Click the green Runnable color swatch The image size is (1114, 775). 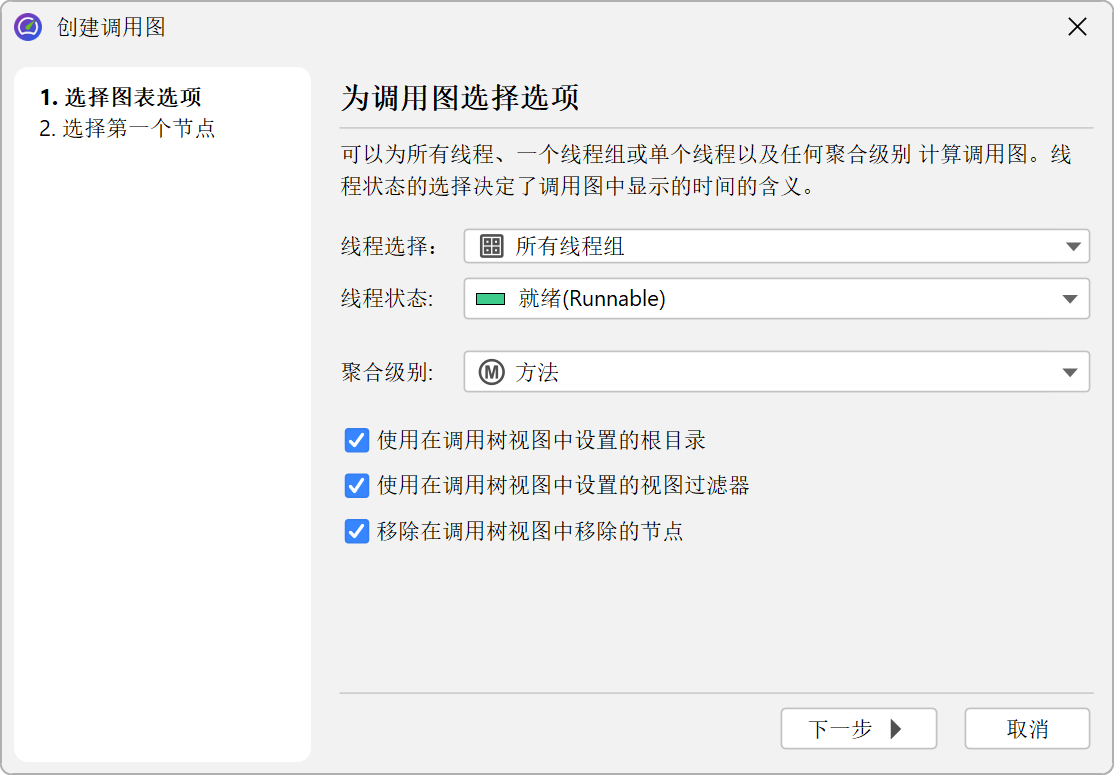[491, 298]
